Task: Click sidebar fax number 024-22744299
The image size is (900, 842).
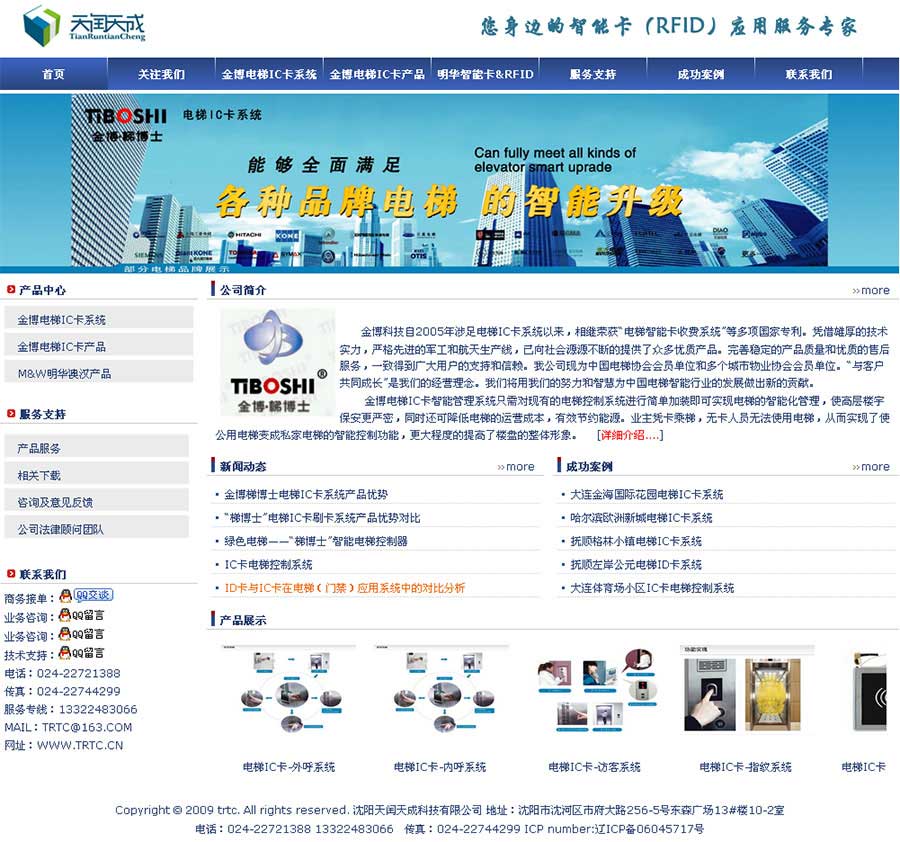Action: coord(79,691)
